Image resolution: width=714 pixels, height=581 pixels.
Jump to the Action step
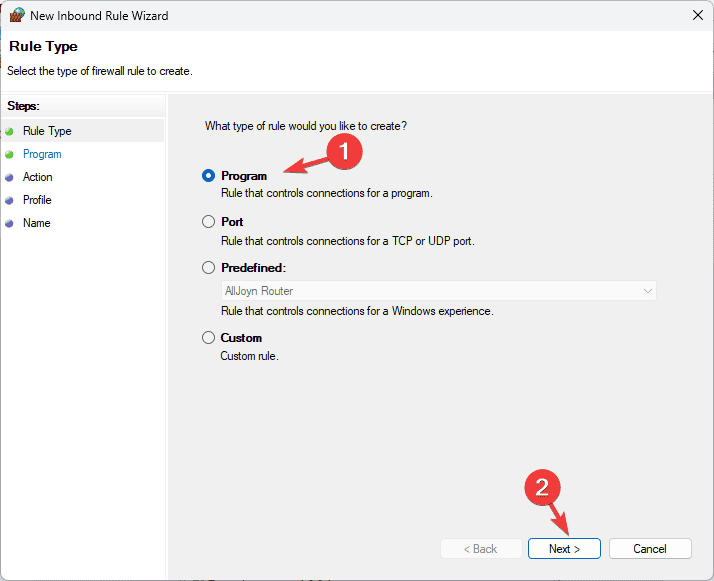pos(38,177)
